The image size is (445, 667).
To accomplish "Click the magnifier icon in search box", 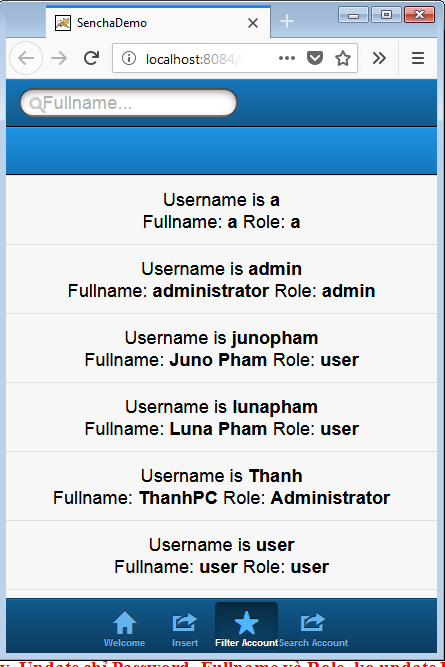I will point(36,103).
